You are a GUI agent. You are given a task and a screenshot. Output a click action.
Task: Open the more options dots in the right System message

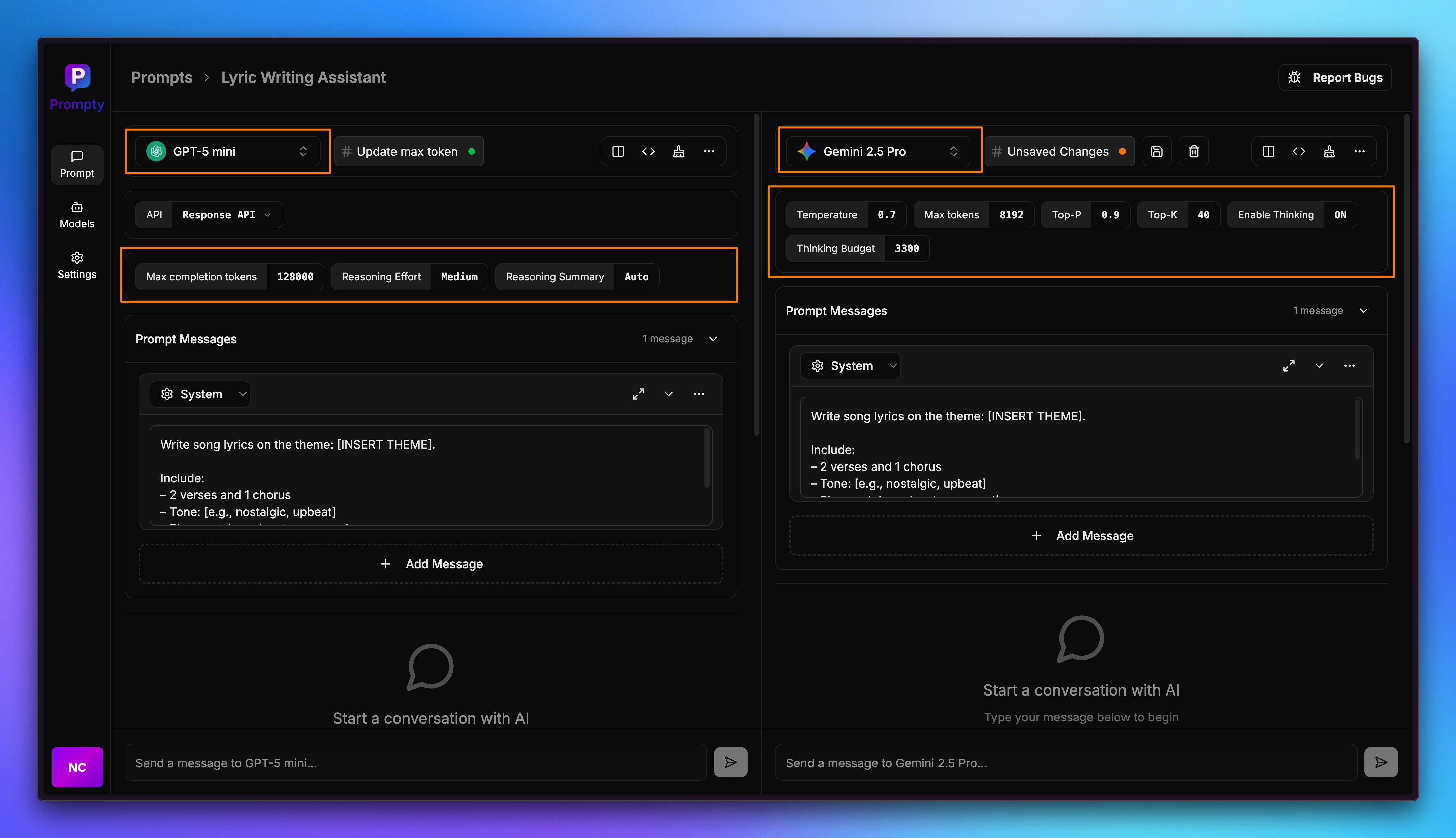click(x=1349, y=366)
